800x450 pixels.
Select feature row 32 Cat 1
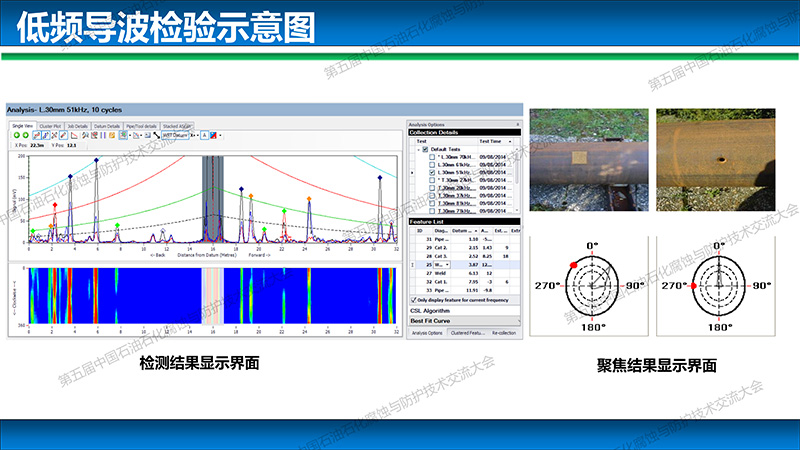(464, 282)
